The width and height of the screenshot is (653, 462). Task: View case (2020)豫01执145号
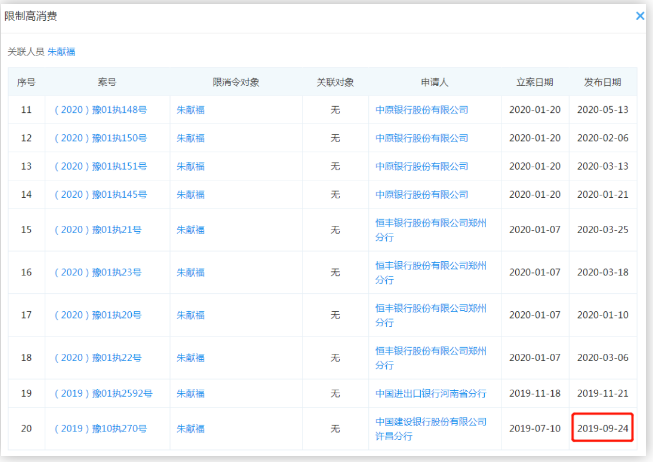click(x=100, y=194)
